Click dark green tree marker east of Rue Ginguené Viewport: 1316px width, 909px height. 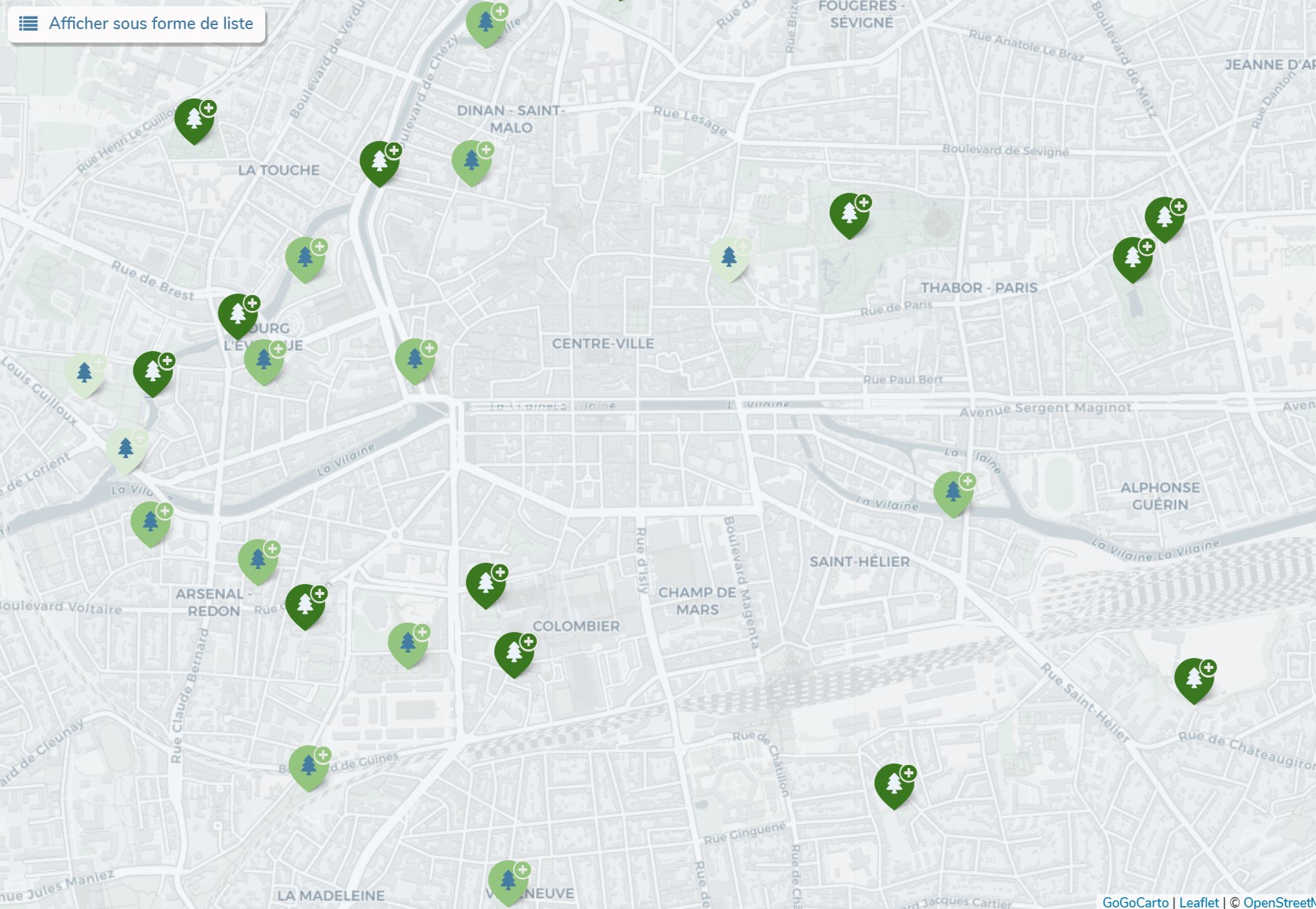point(895,786)
